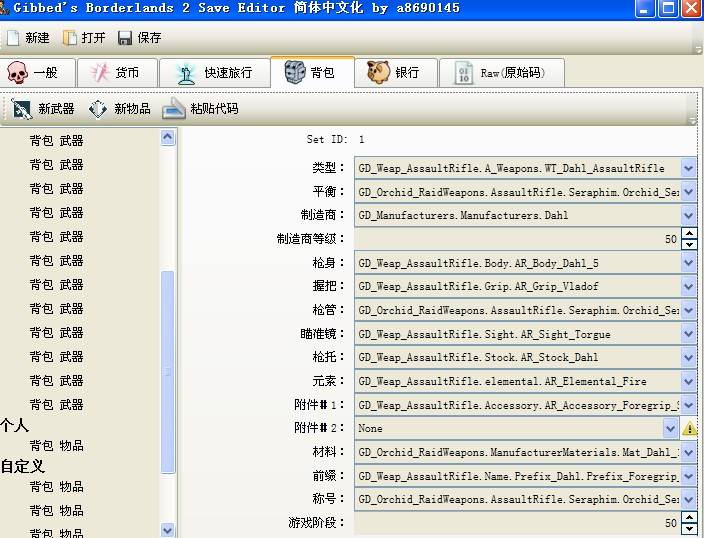The image size is (704, 538).
Task: Click the 保存 (Save) floppy icon
Action: 125,38
